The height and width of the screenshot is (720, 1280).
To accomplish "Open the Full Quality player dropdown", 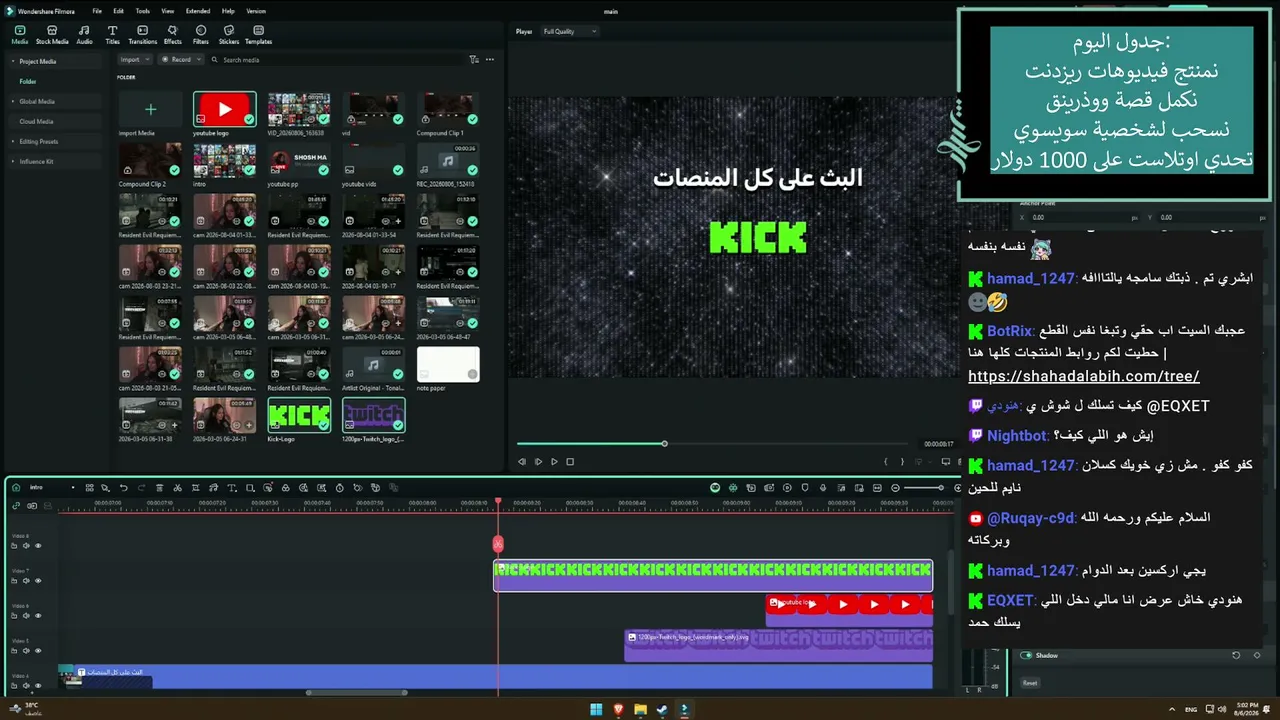I will point(569,32).
